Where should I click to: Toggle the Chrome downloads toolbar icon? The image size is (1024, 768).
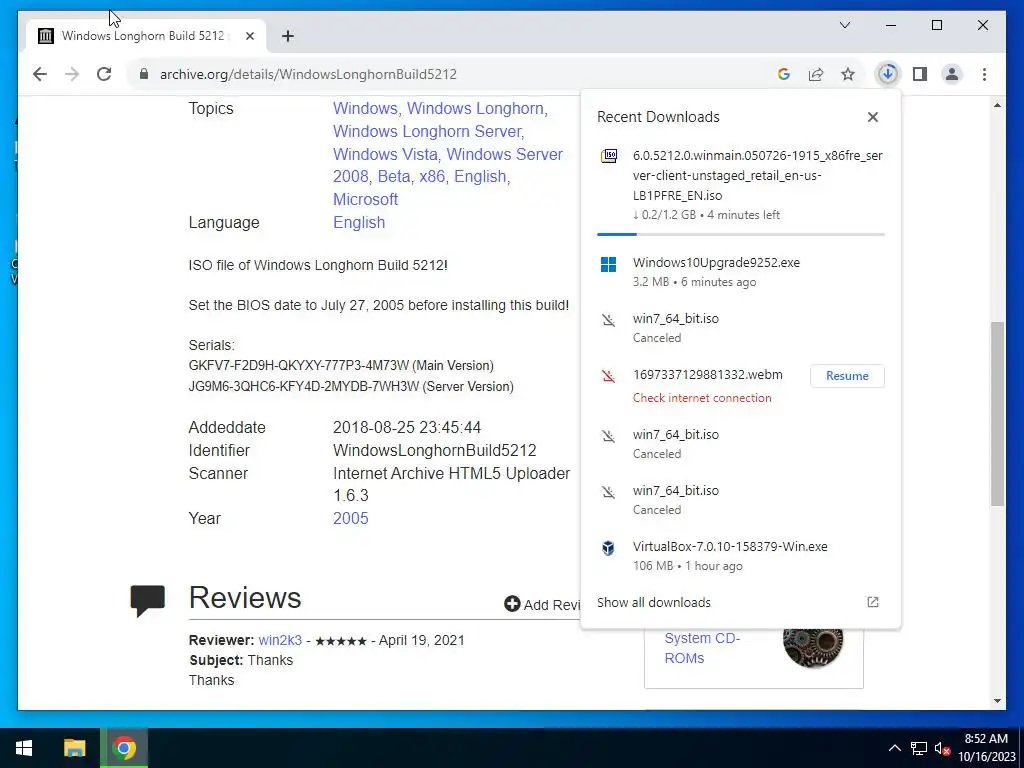(x=888, y=74)
